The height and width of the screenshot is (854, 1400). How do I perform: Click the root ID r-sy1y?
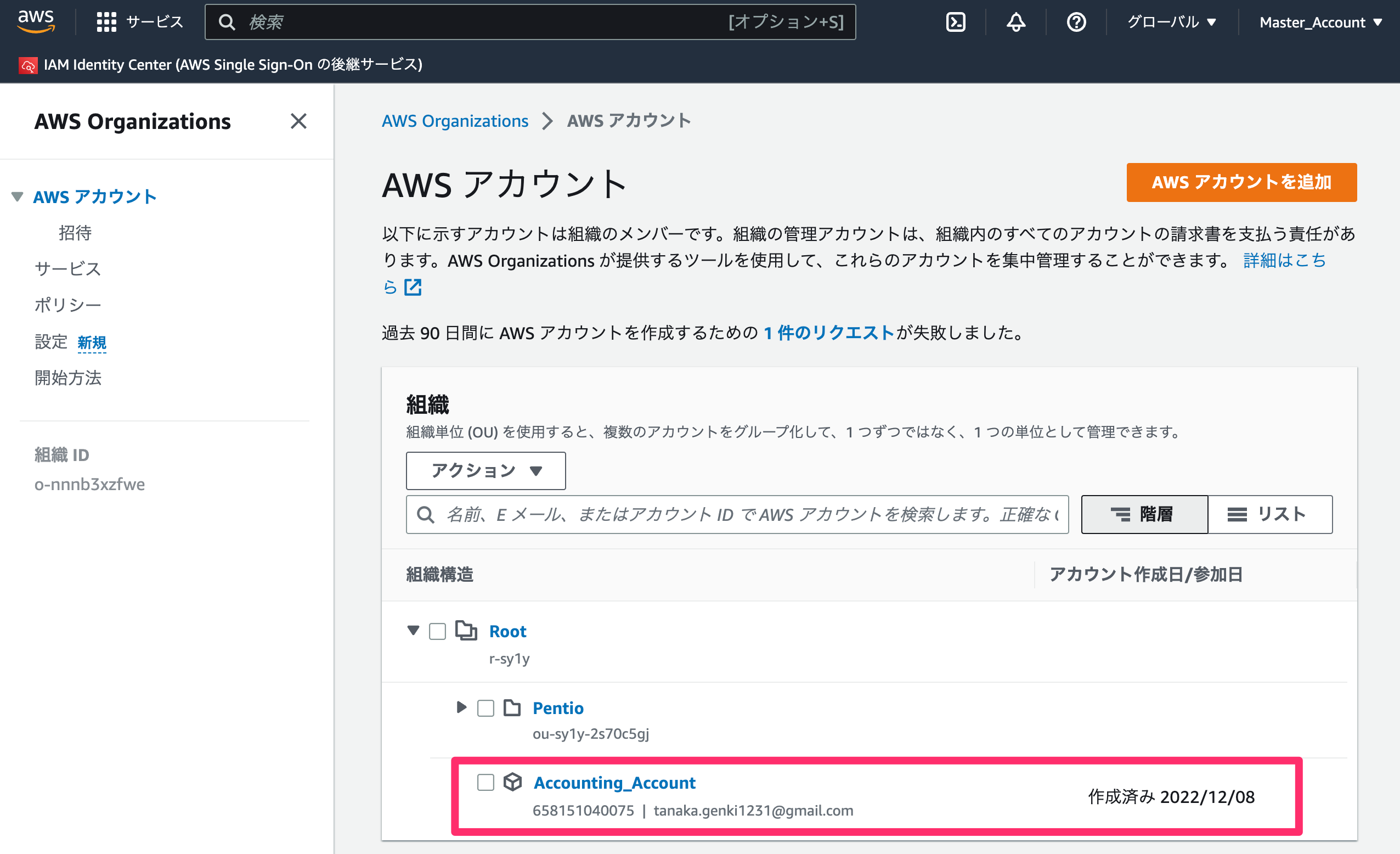pyautogui.click(x=509, y=659)
